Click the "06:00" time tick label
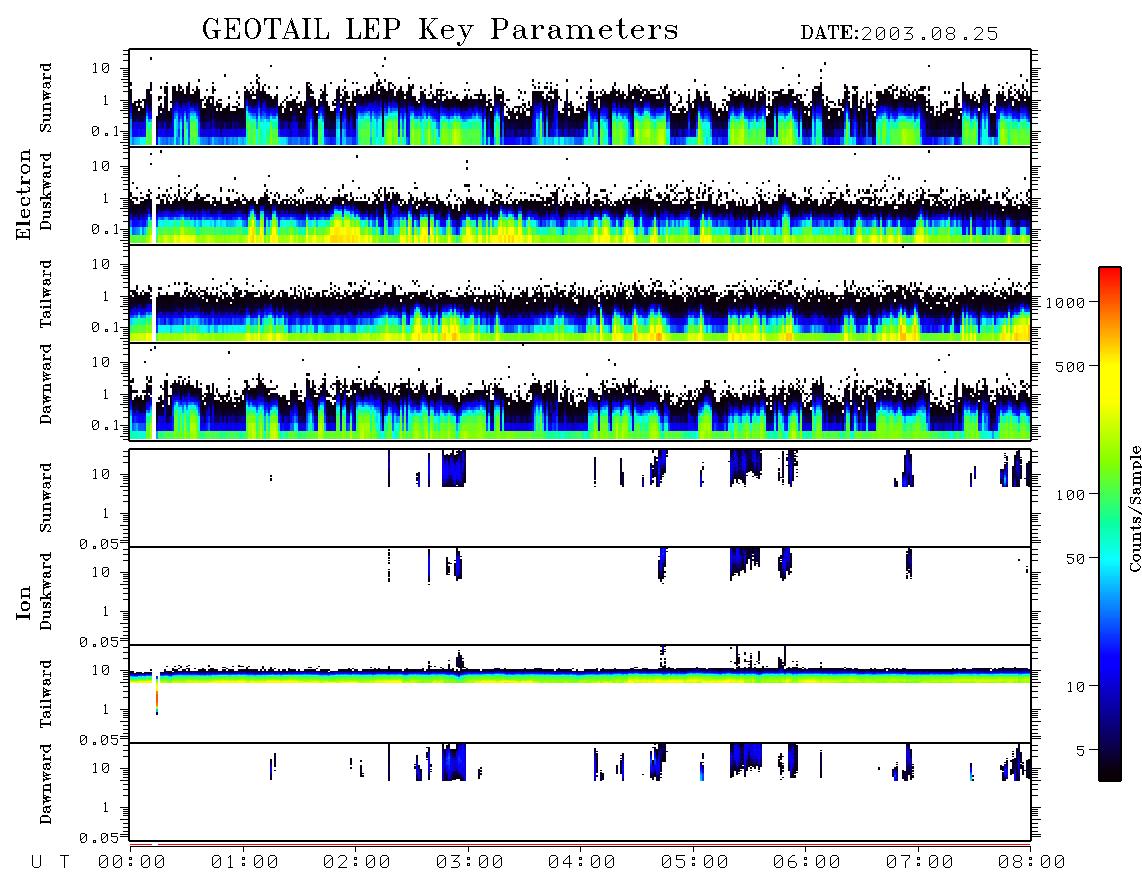 click(x=807, y=862)
